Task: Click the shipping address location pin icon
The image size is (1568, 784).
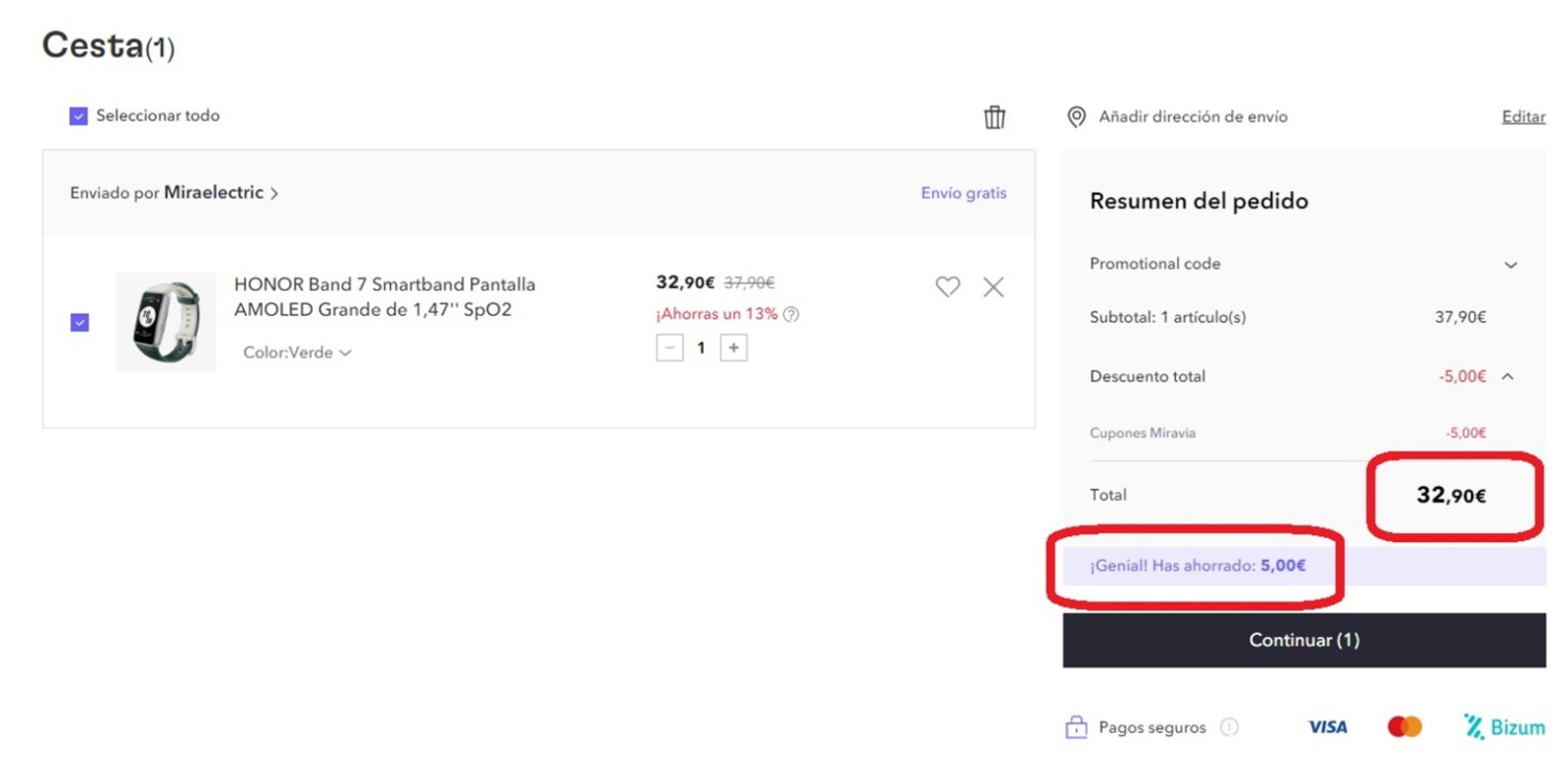Action: (1076, 117)
